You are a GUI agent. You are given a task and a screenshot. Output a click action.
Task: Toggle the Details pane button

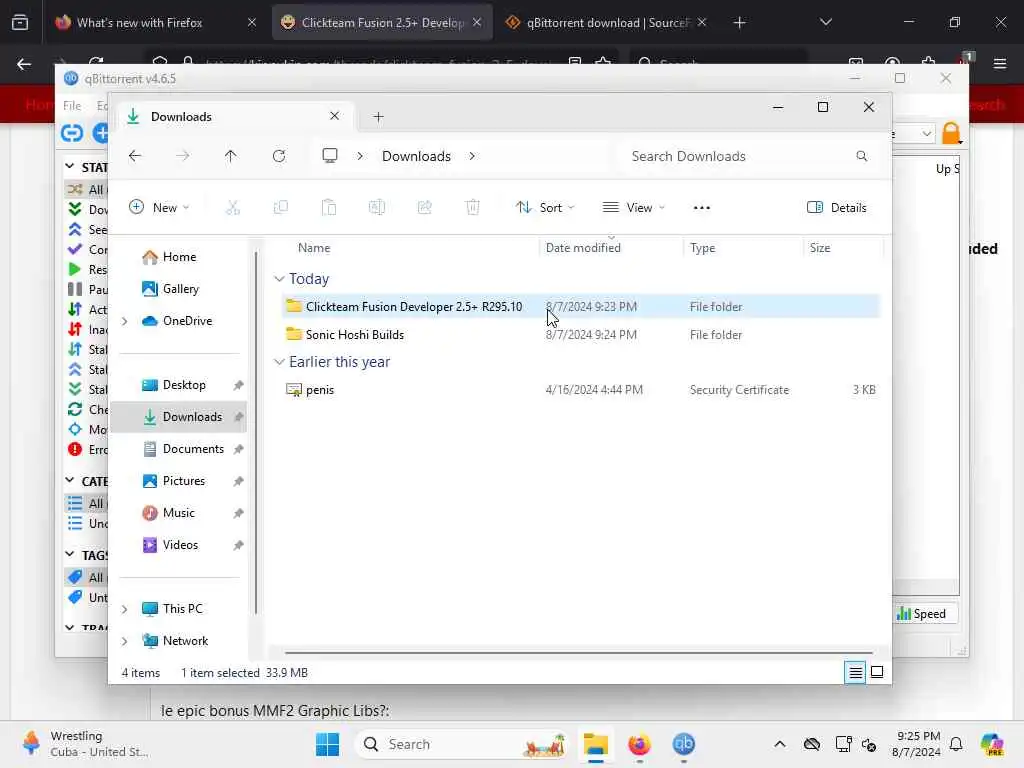(837, 208)
